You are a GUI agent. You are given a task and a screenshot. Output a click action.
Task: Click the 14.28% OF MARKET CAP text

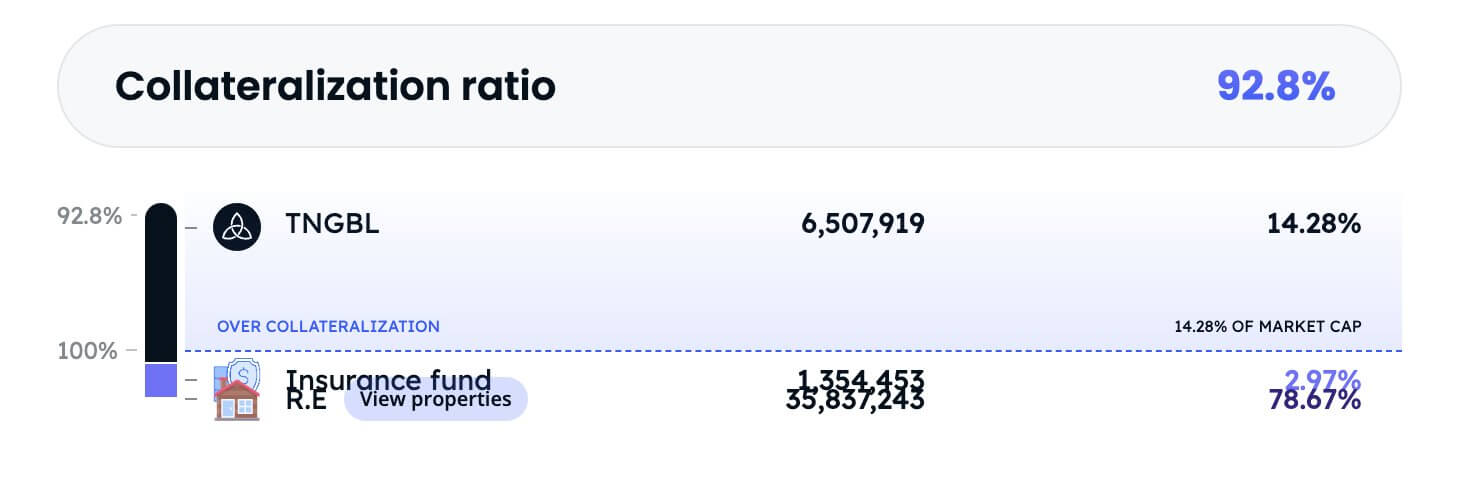[x=1268, y=326]
